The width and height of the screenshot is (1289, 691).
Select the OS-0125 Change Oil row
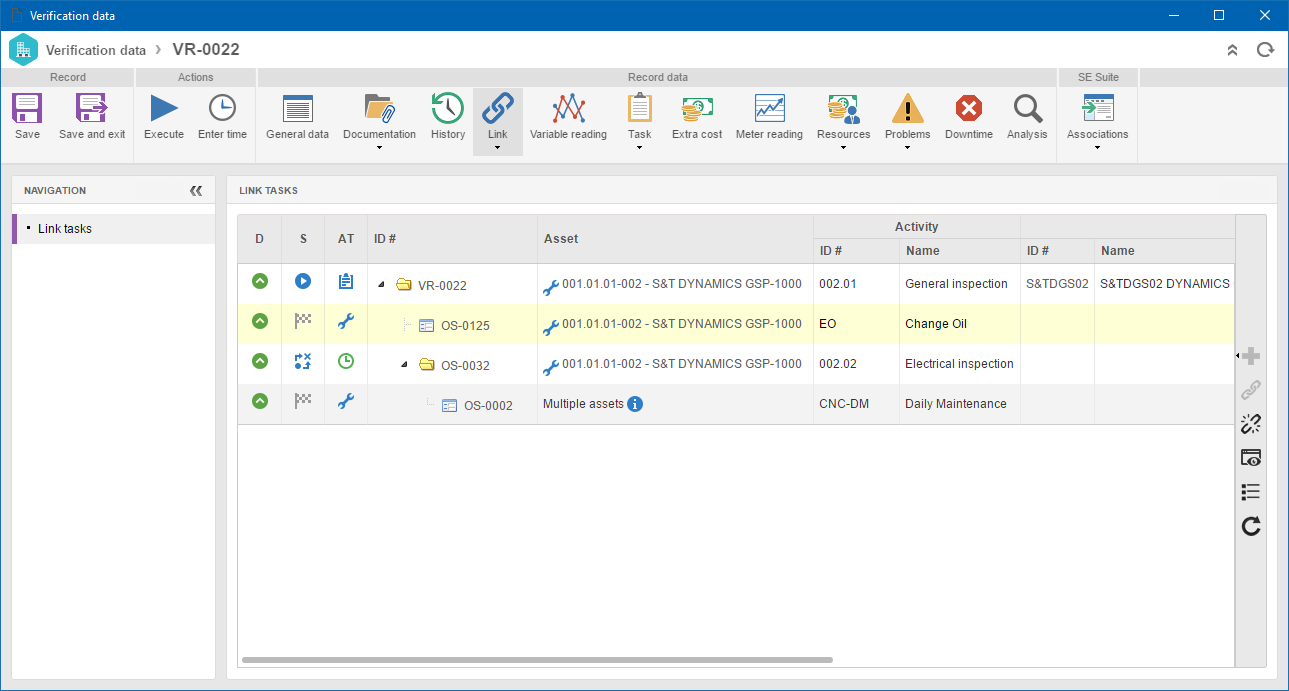click(x=736, y=324)
